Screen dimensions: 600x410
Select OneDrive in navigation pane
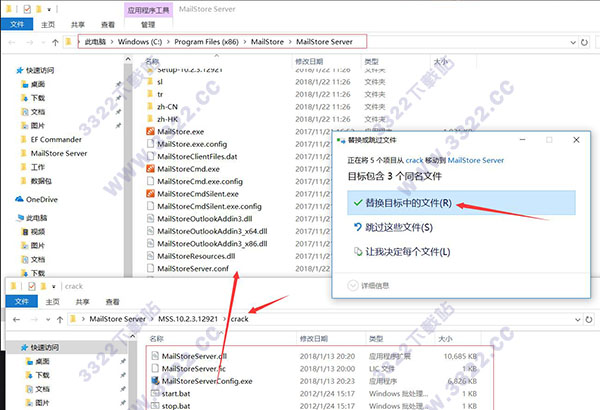41,199
